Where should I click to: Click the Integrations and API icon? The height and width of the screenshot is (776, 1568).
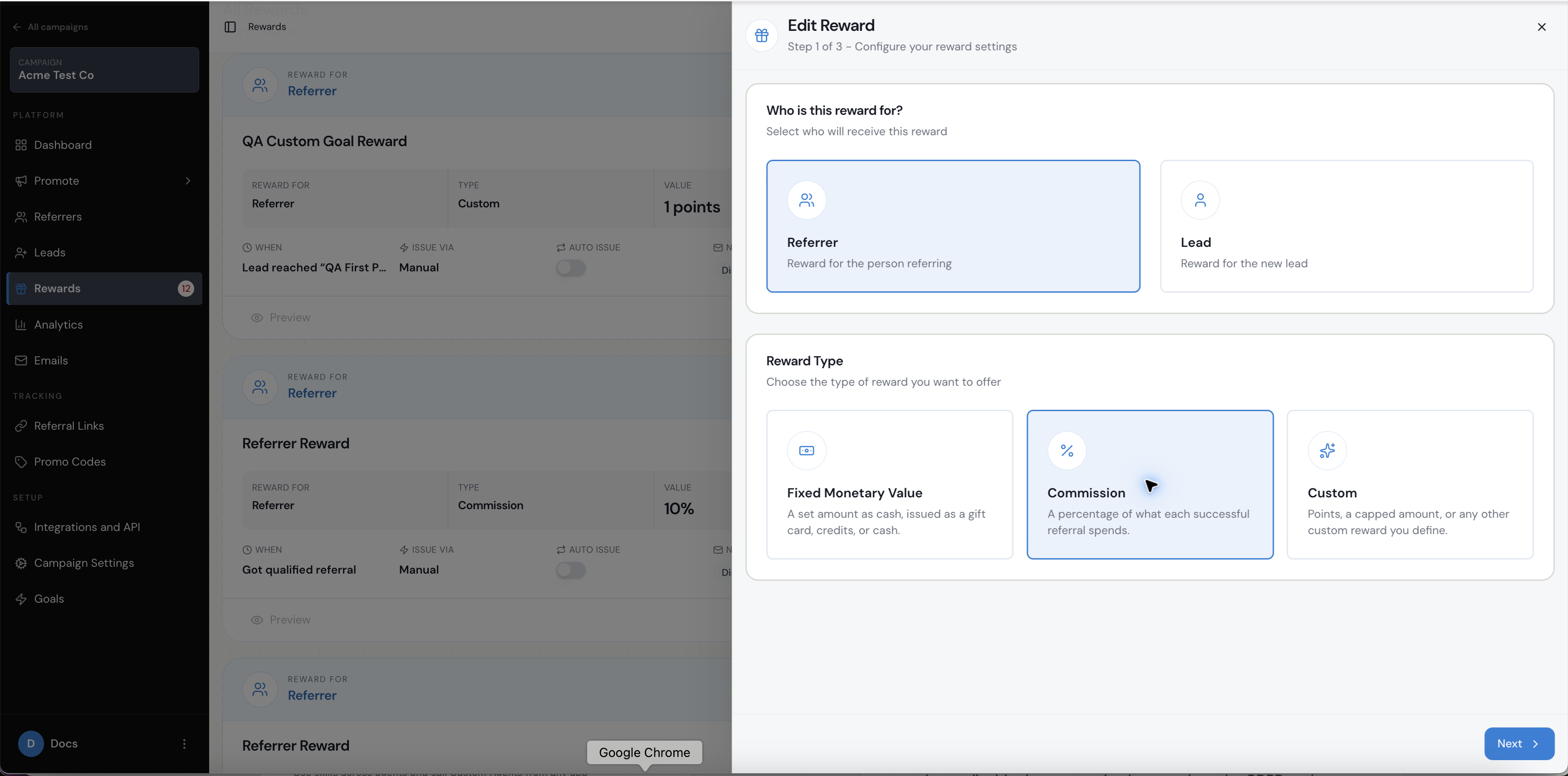click(21, 527)
